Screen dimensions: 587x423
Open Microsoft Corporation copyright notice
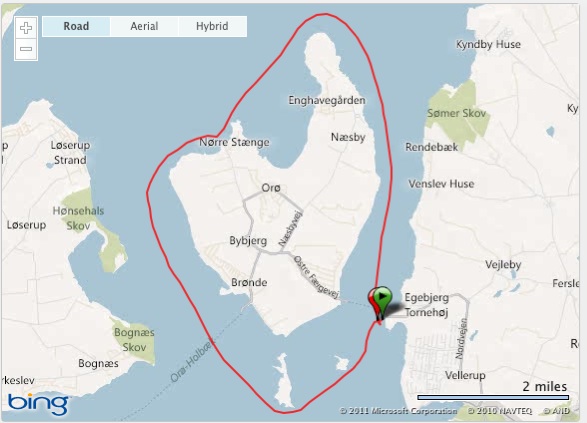point(398,411)
